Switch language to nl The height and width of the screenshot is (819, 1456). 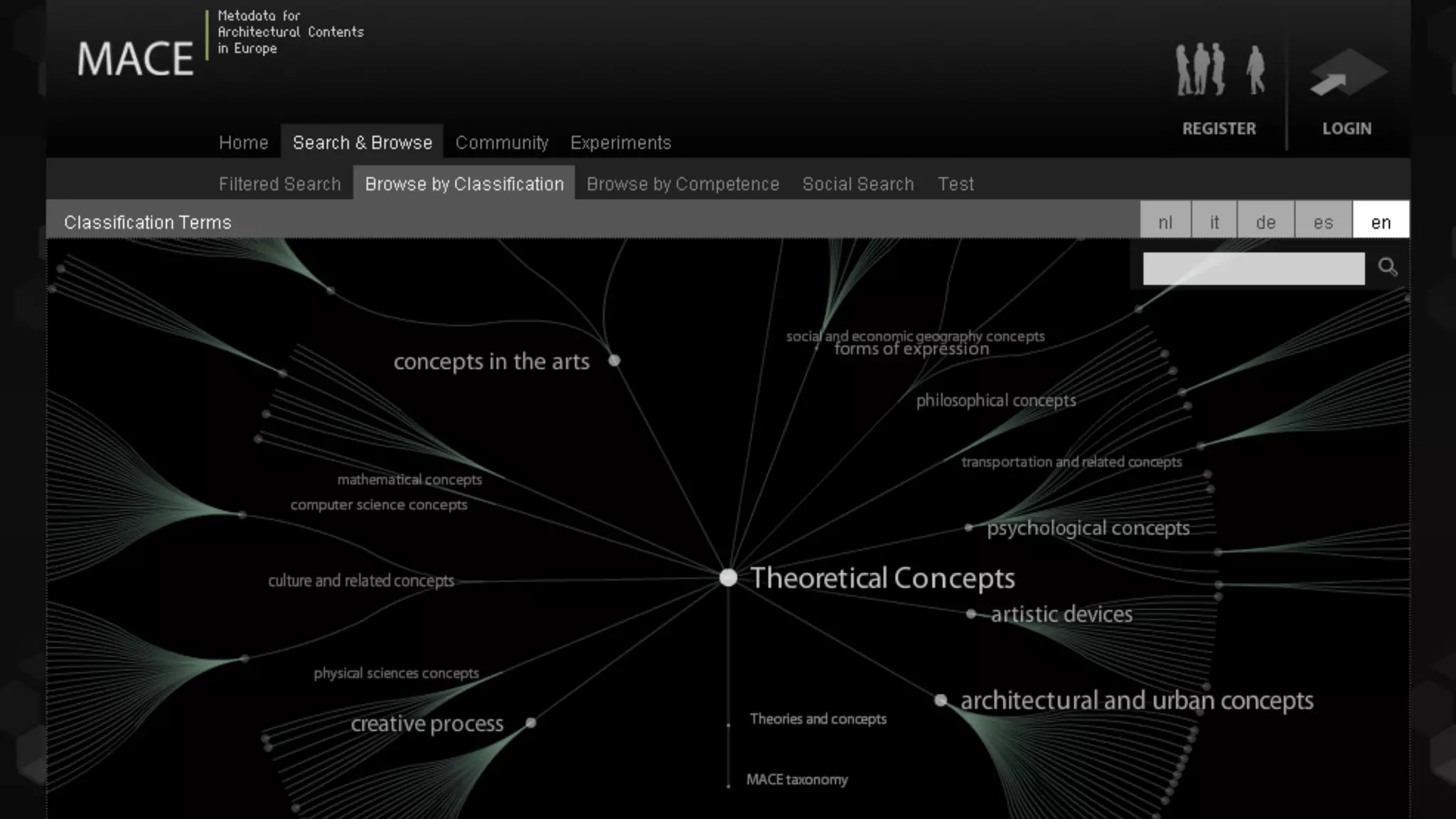pyautogui.click(x=1165, y=222)
